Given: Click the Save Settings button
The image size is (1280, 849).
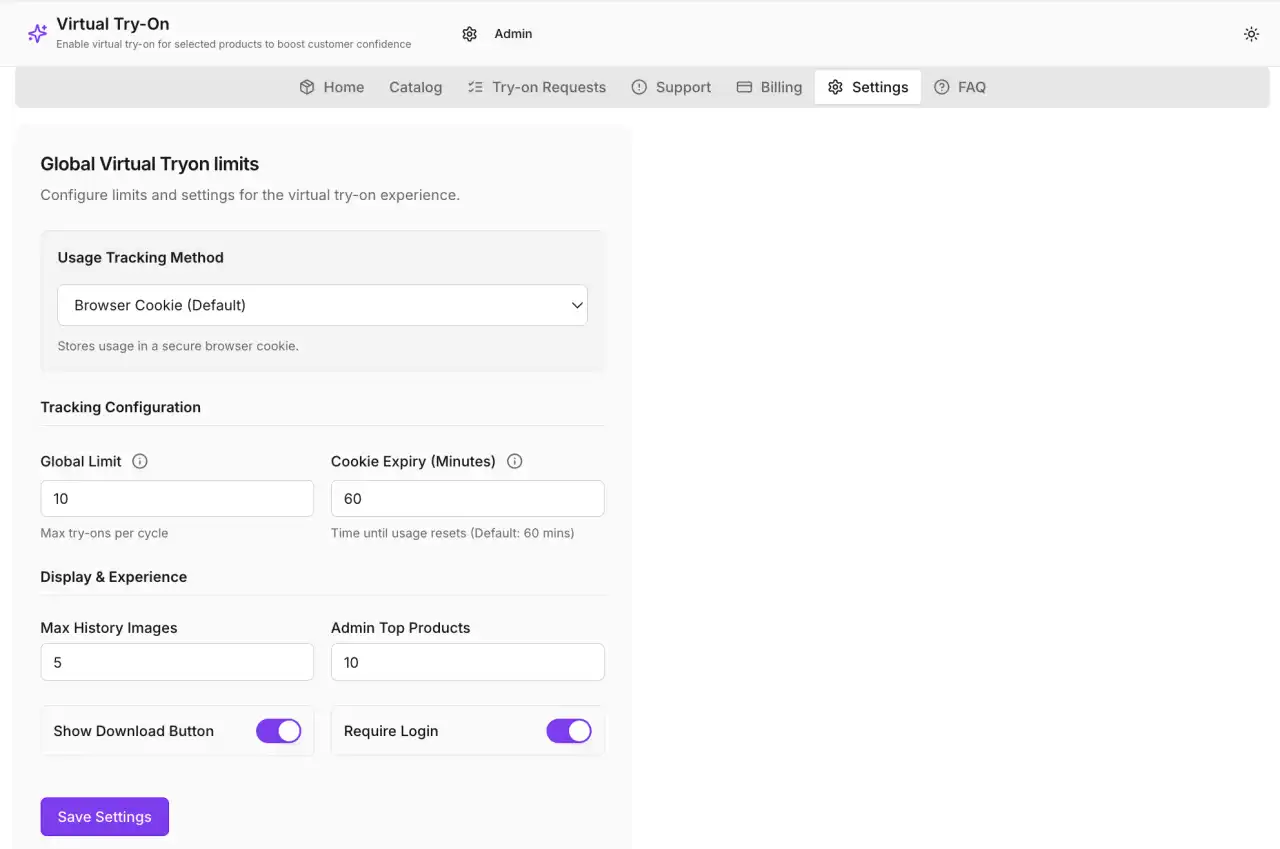Looking at the screenshot, I should coord(104,816).
